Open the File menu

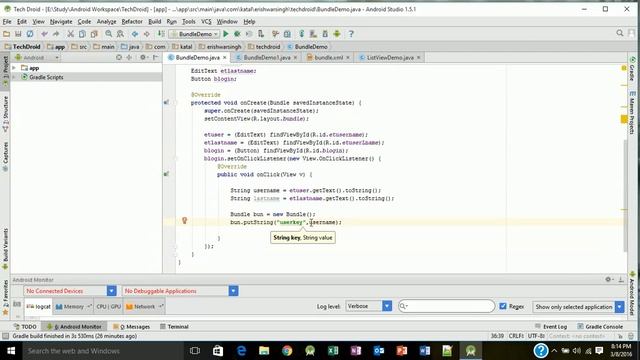[x=7, y=22]
